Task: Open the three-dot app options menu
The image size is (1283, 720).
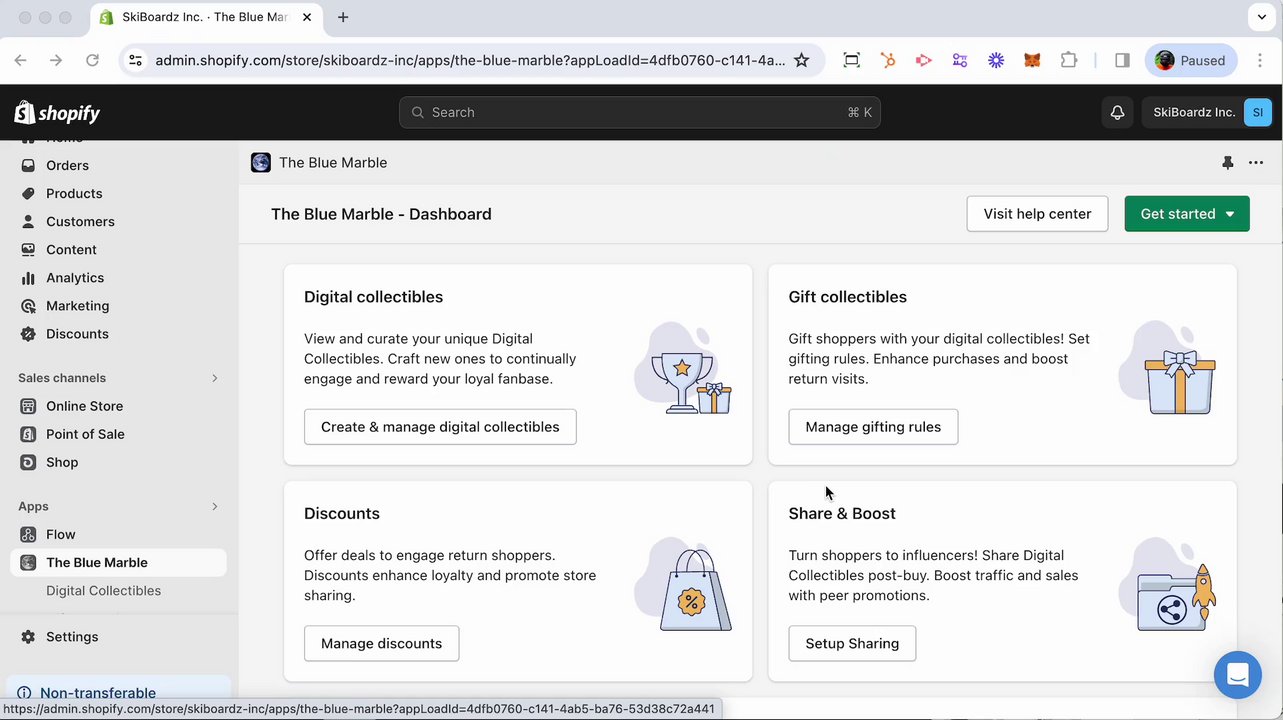Action: [x=1256, y=163]
